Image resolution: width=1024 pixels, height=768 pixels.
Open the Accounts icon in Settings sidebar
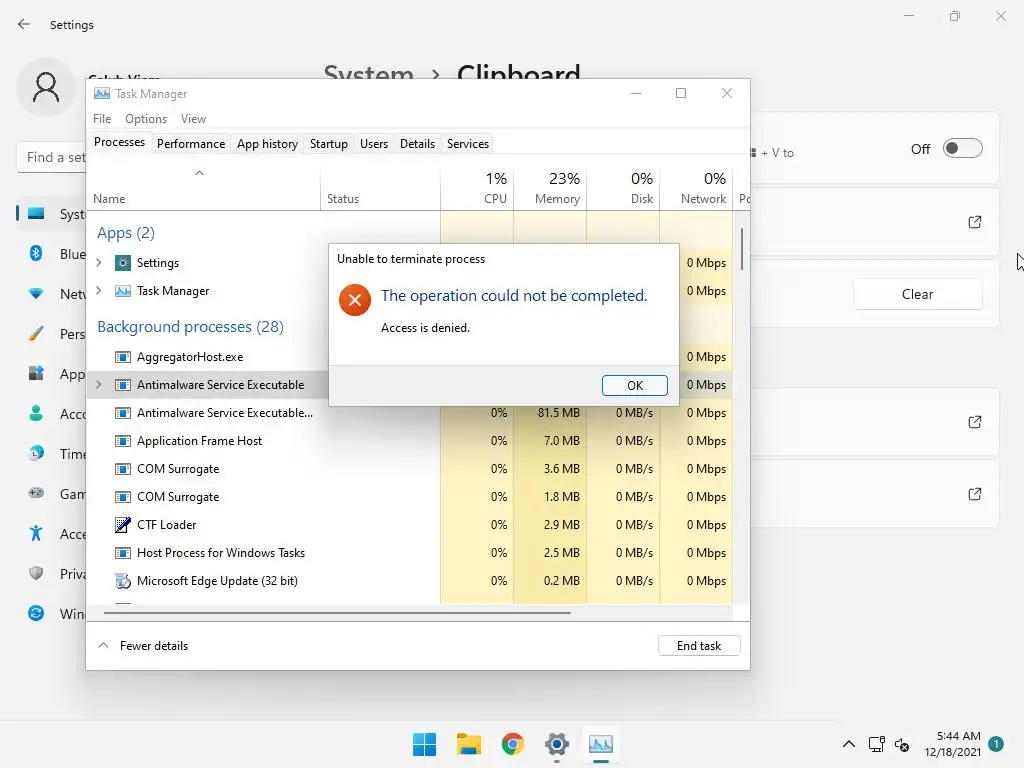point(36,413)
